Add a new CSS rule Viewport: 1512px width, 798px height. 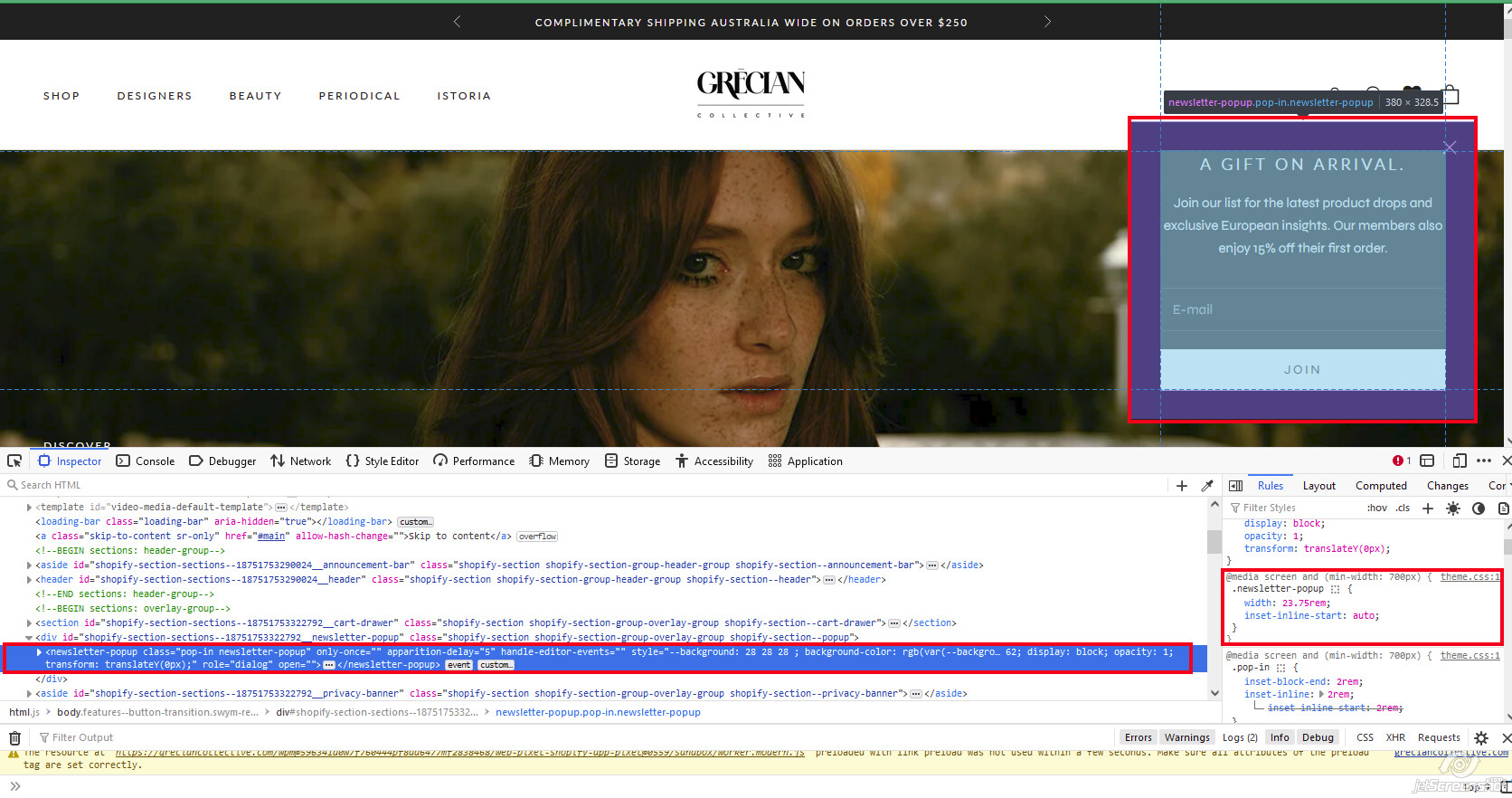[x=1428, y=508]
